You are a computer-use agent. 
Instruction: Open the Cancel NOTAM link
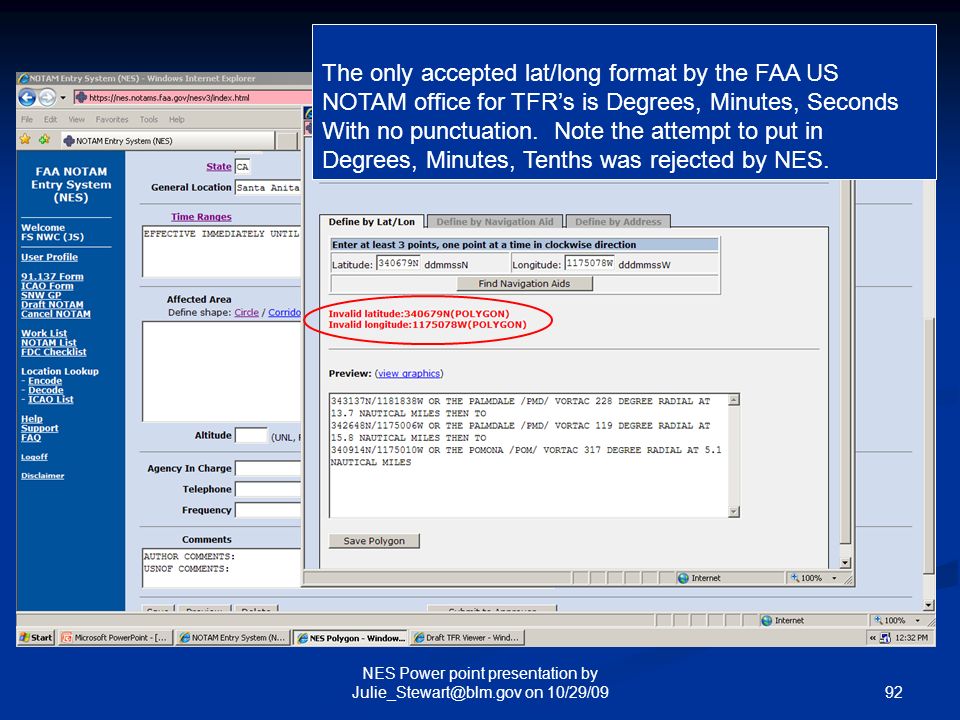click(x=56, y=313)
